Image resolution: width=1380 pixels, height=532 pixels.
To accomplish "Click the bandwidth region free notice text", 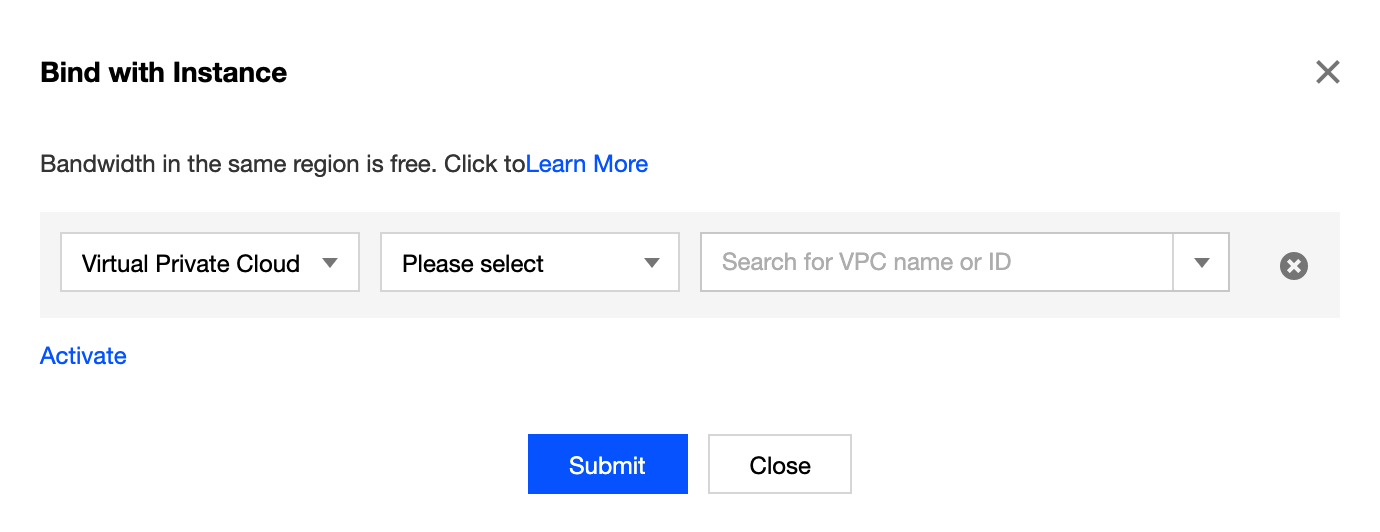I will (x=282, y=164).
